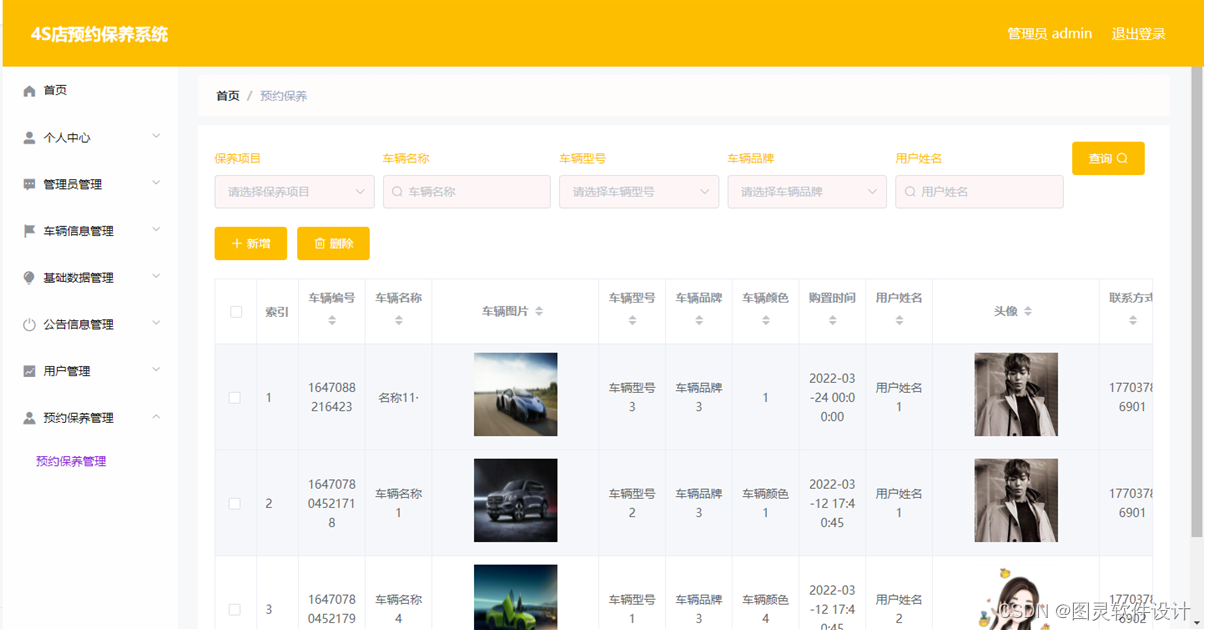1206x630 pixels.
Task: Click the 基础数据管理 database icon
Action: coord(28,277)
